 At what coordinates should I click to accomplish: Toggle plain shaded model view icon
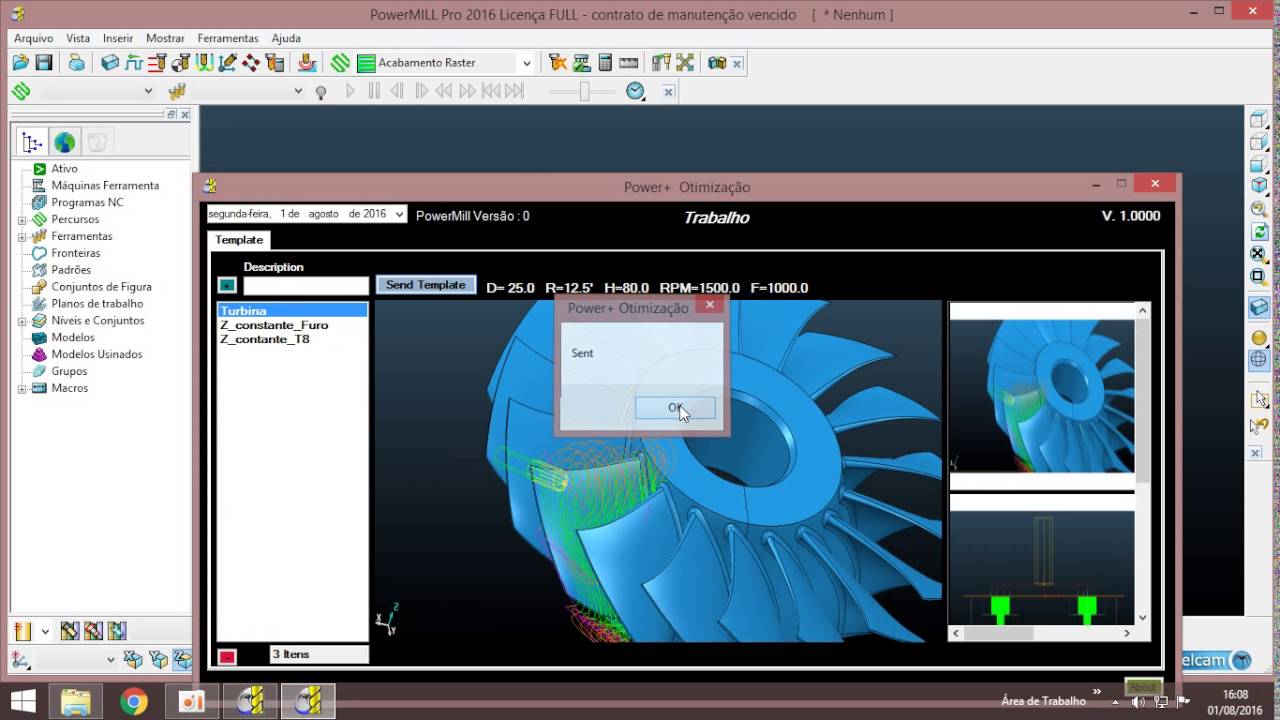coord(1259,307)
